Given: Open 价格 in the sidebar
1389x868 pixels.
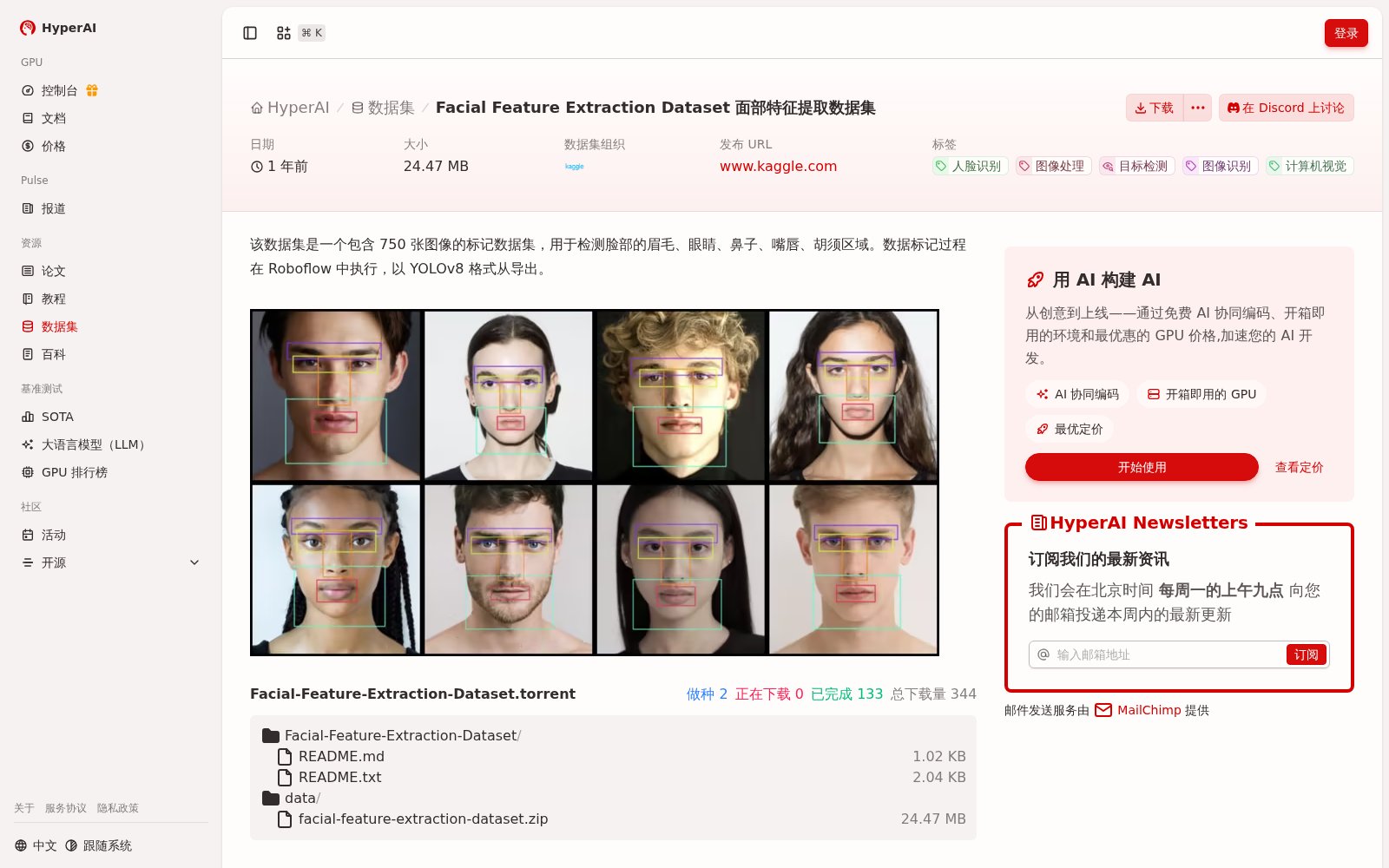Looking at the screenshot, I should tap(54, 146).
